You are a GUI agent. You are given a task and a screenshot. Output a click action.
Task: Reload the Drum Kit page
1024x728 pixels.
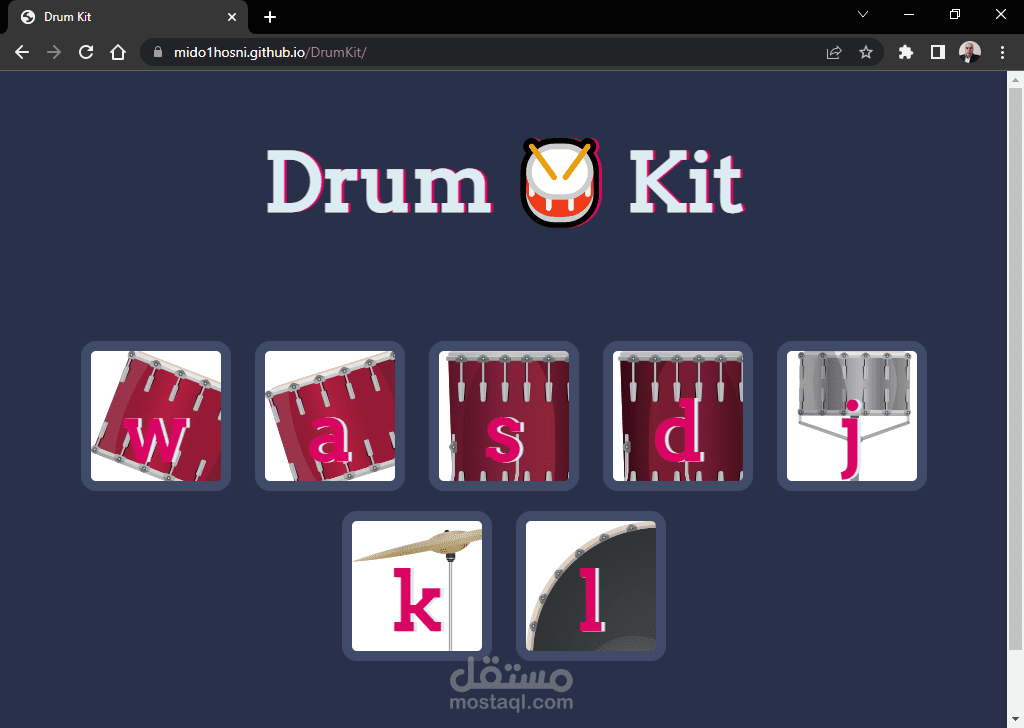(x=86, y=52)
